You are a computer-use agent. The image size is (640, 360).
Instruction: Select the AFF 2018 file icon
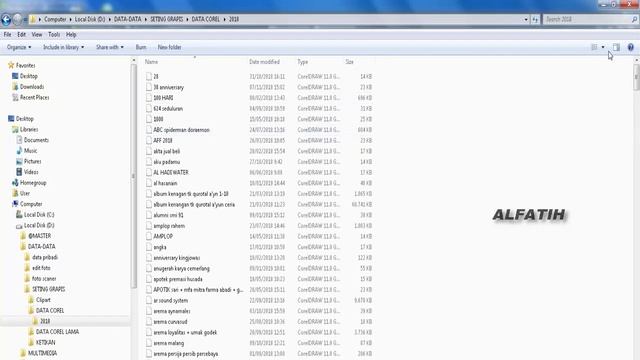(x=149, y=140)
